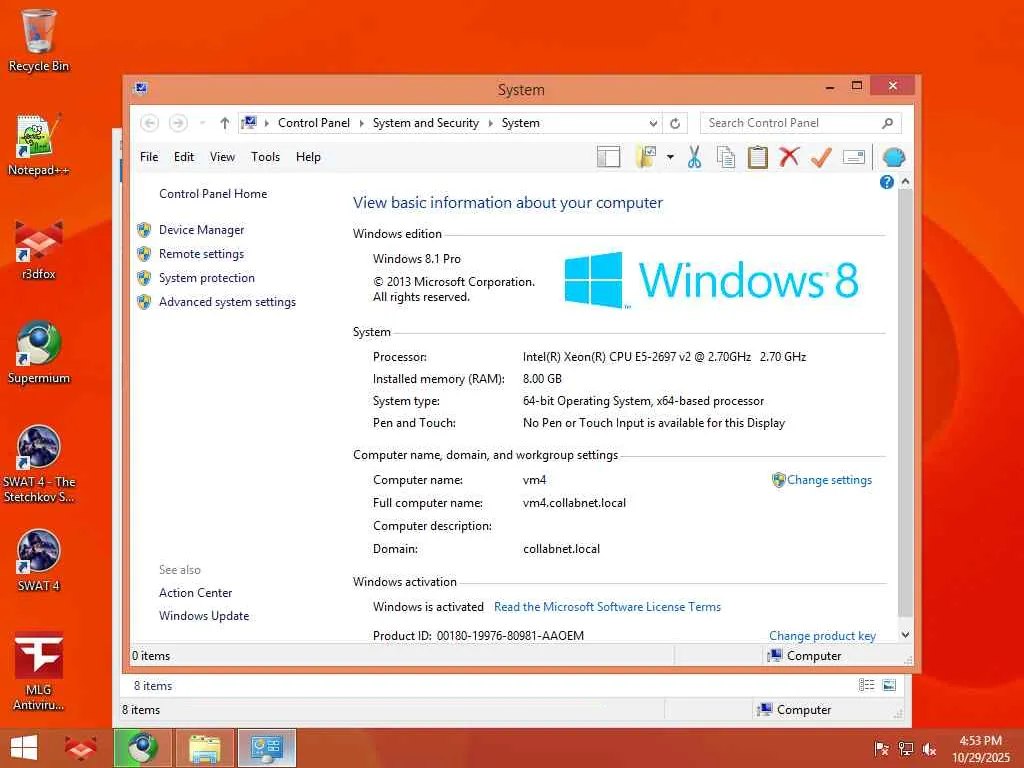Image resolution: width=1024 pixels, height=768 pixels.
Task: Select the MLG Antiviru... desktop icon
Action: pyautogui.click(x=39, y=672)
